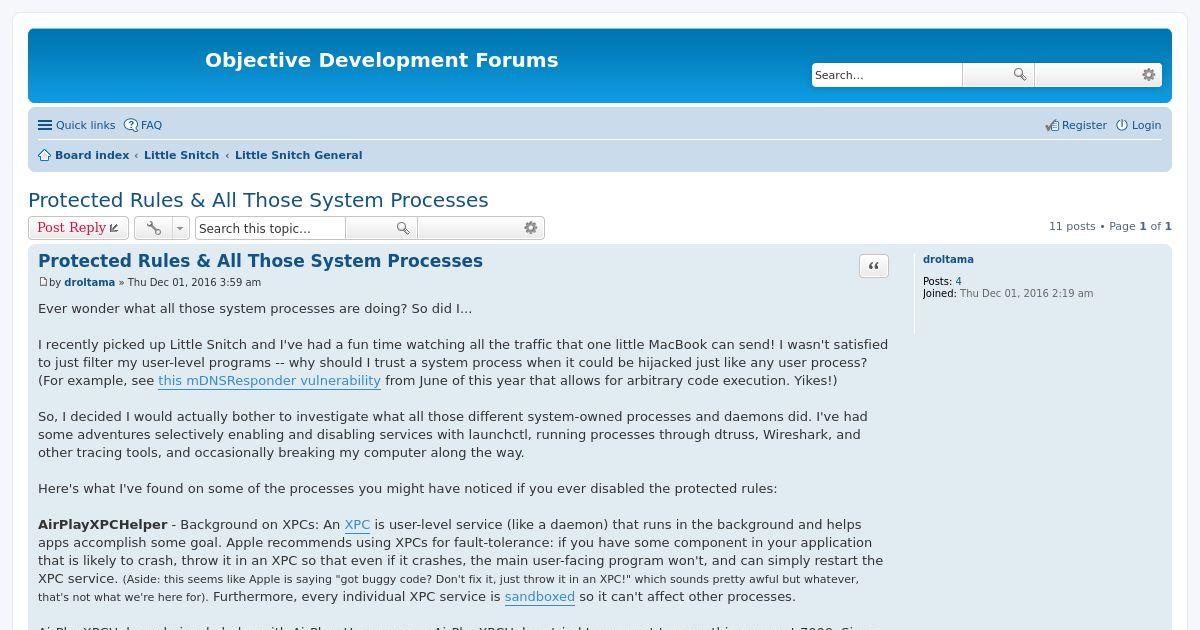Focus the 'Search this topic' field

(270, 228)
